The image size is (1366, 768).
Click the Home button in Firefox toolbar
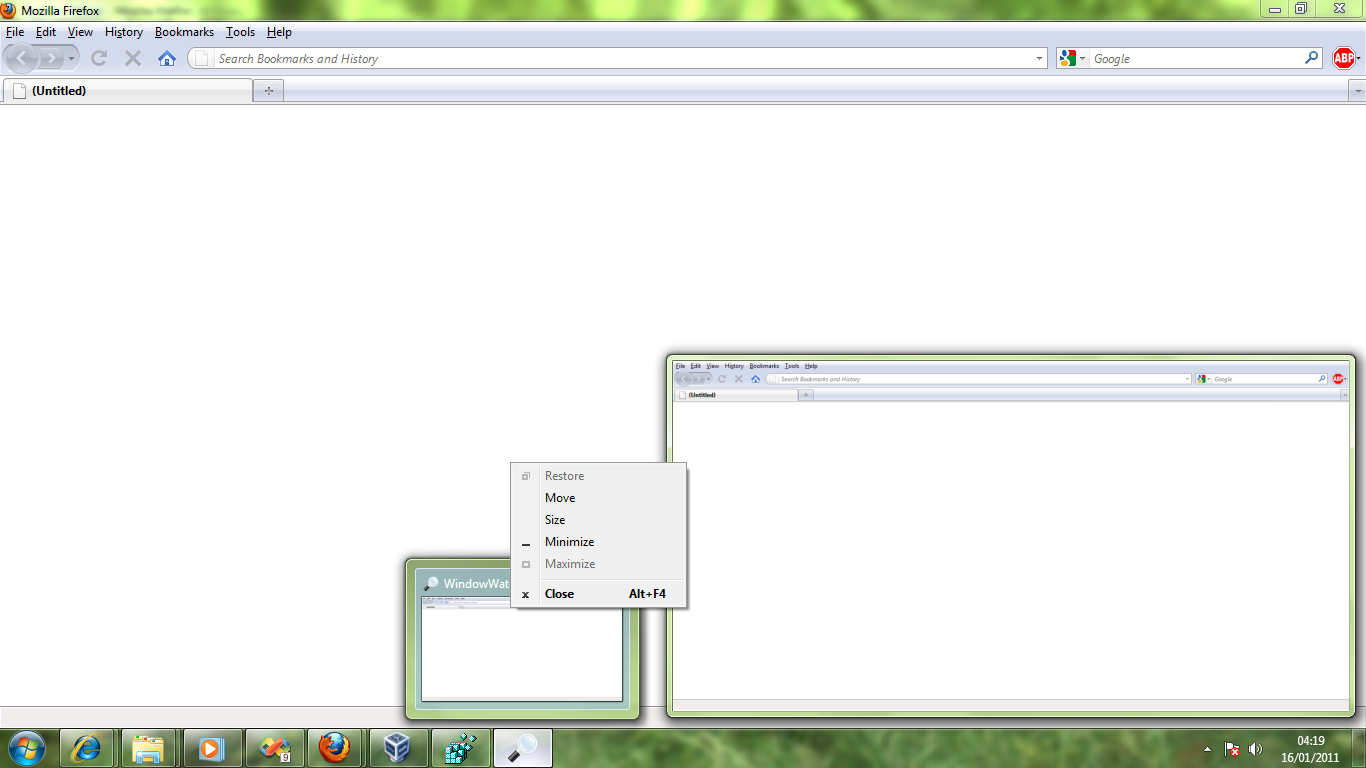[167, 59]
